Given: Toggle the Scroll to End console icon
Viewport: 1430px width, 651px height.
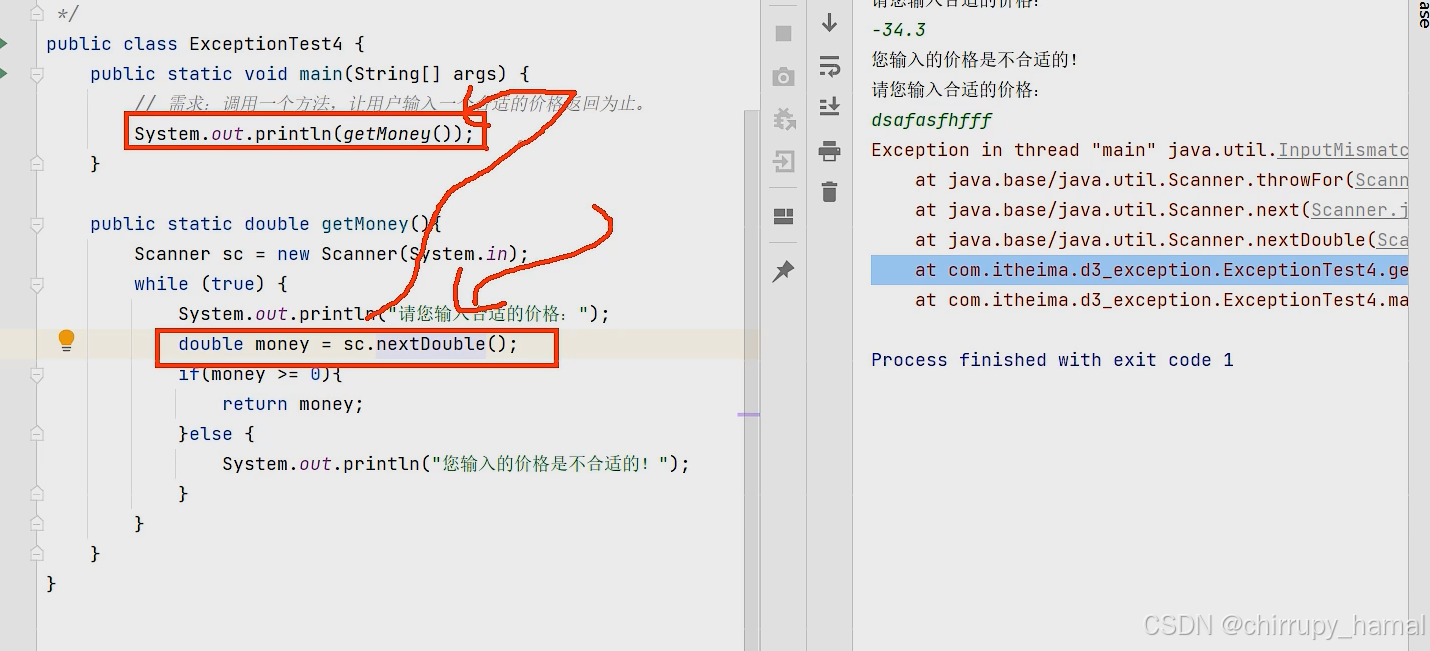Looking at the screenshot, I should point(829,106).
